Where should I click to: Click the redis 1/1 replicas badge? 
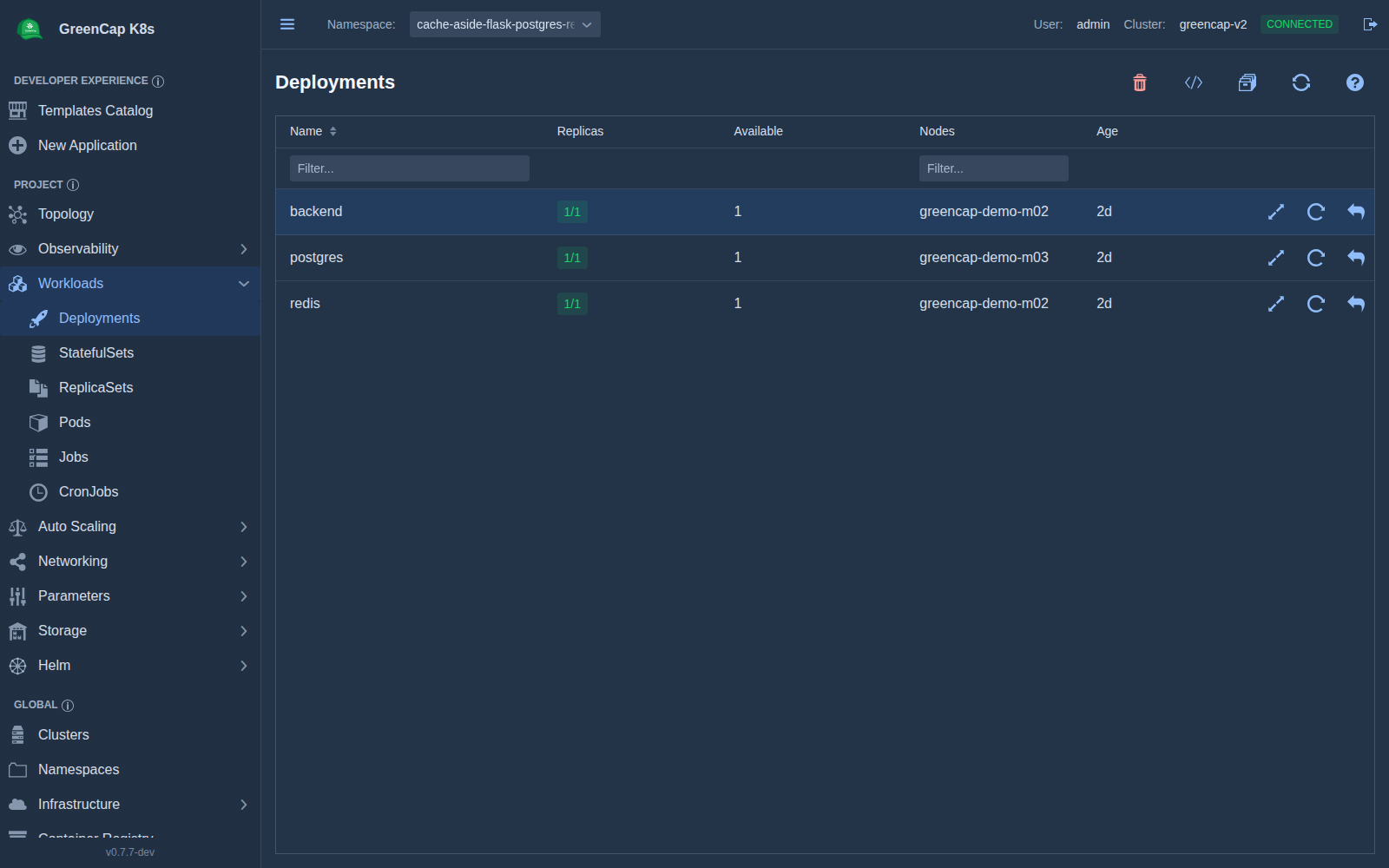[572, 304]
